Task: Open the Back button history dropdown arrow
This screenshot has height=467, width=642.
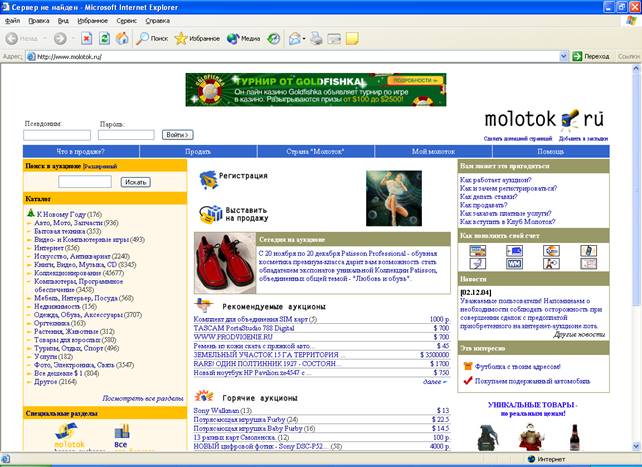Action: [x=44, y=38]
